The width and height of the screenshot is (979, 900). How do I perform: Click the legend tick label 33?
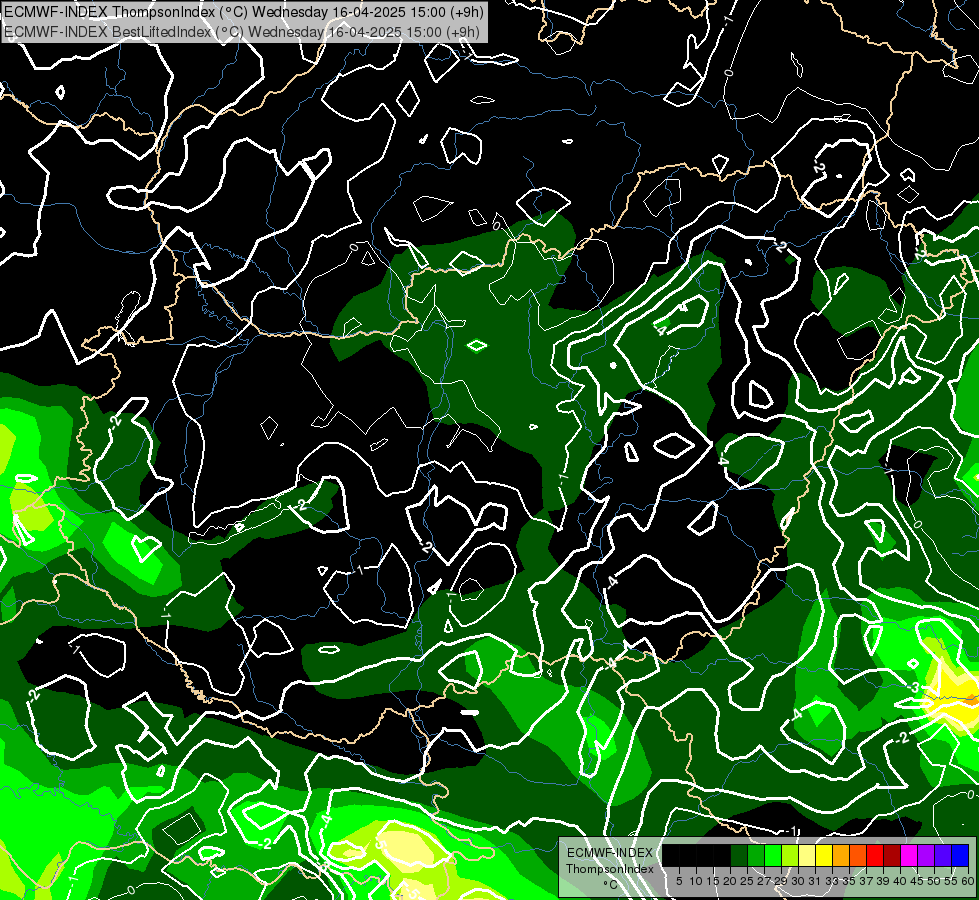[x=832, y=881]
